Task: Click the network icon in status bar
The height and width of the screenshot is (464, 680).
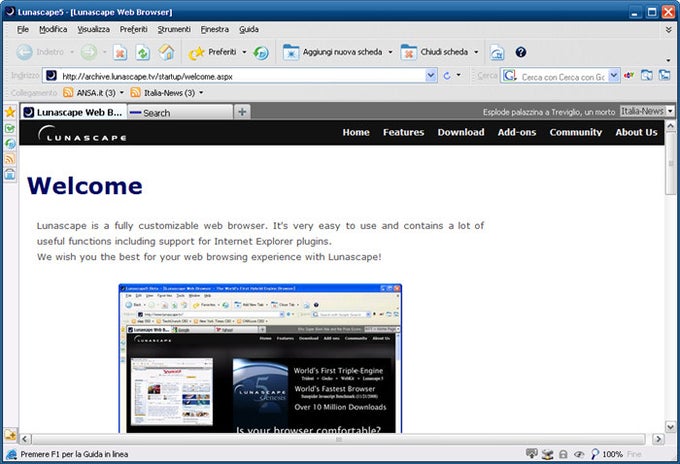Action: pos(547,454)
